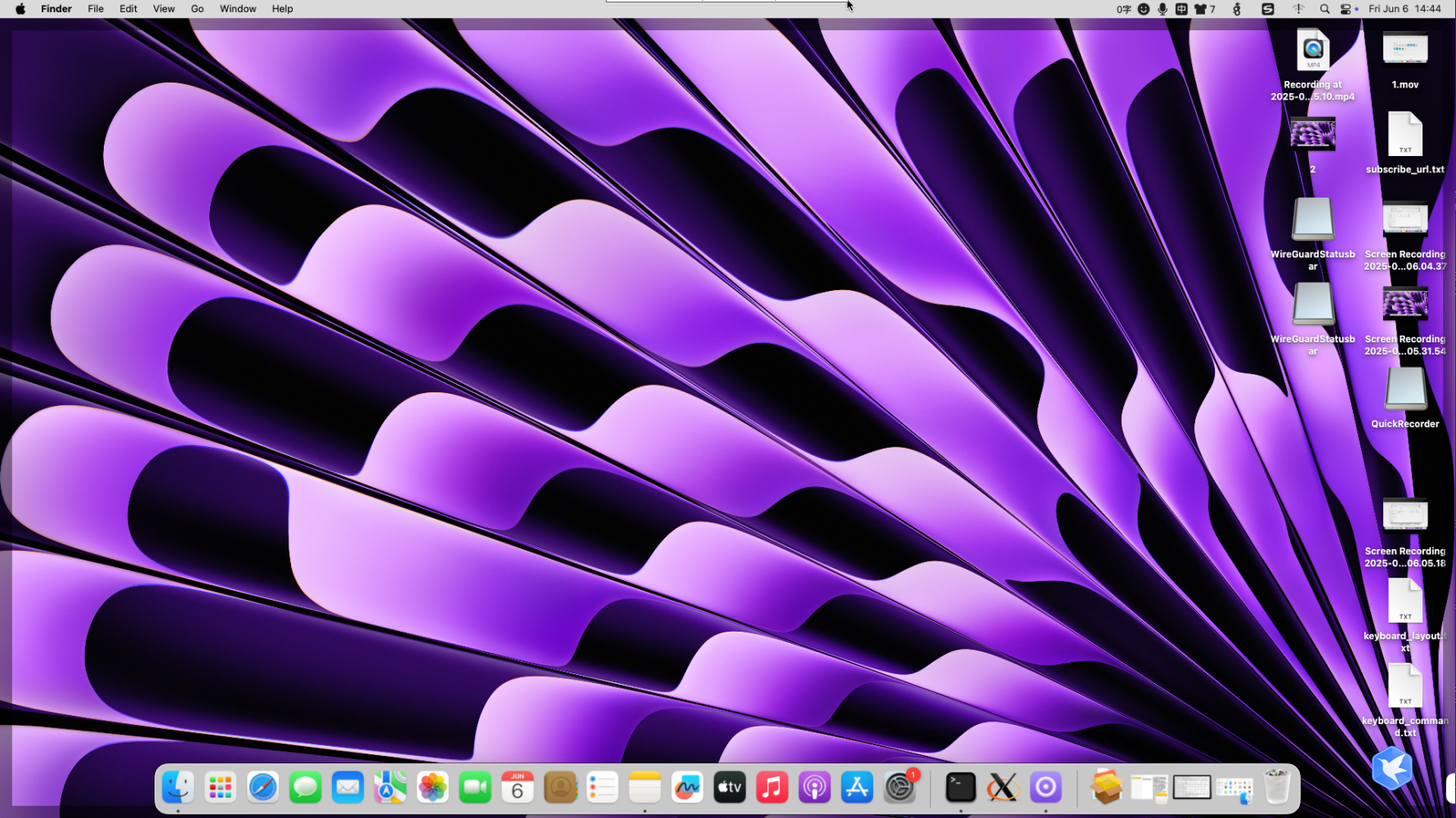Open the View menu

pos(164,9)
